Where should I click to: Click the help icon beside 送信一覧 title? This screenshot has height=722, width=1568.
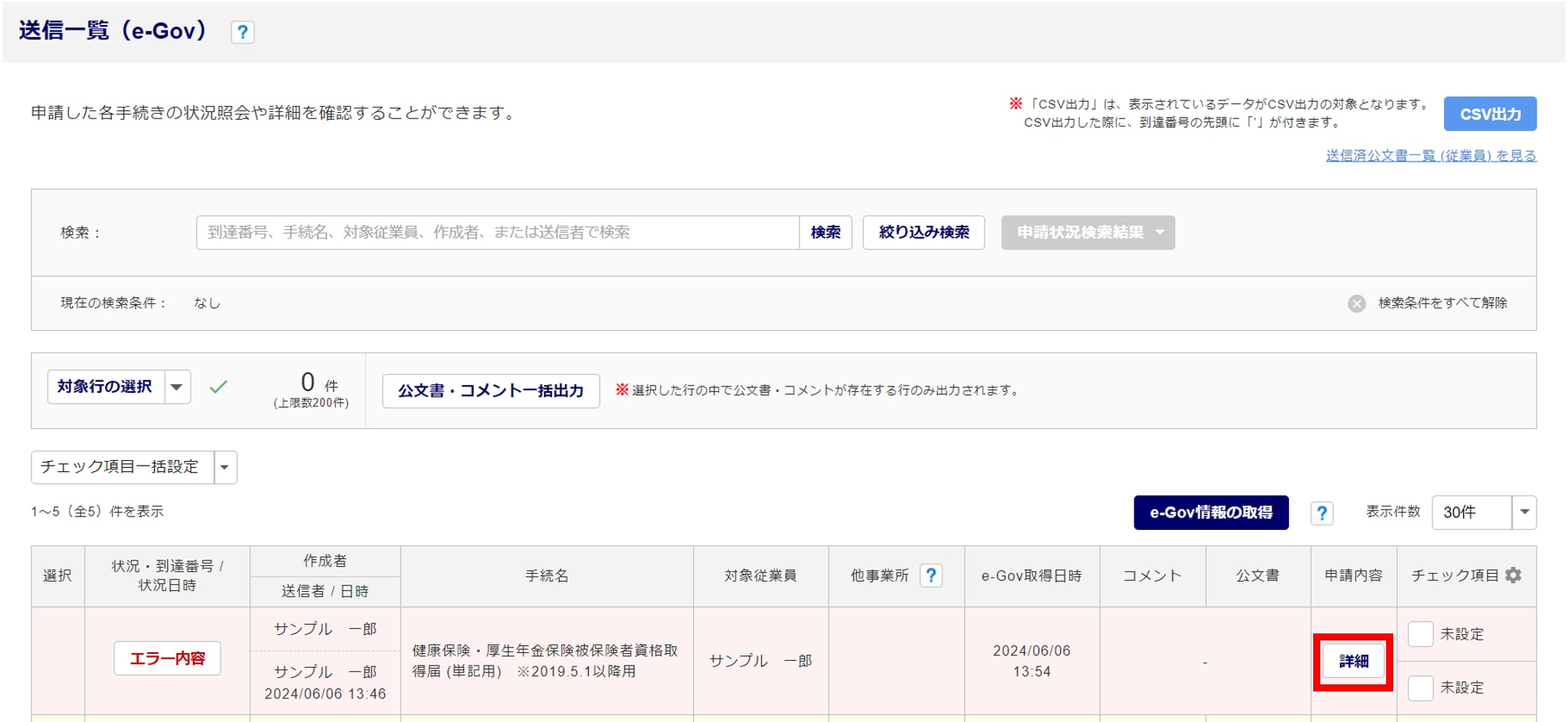pyautogui.click(x=242, y=32)
